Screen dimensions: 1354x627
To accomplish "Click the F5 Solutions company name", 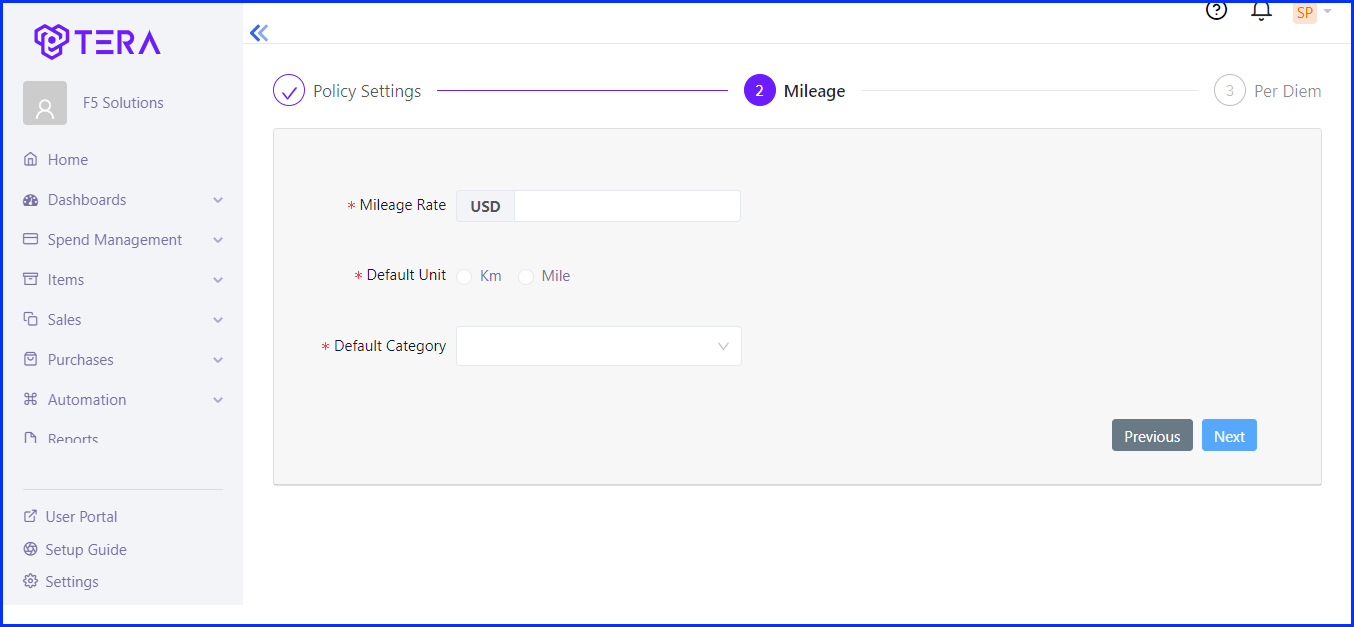I will pos(123,103).
